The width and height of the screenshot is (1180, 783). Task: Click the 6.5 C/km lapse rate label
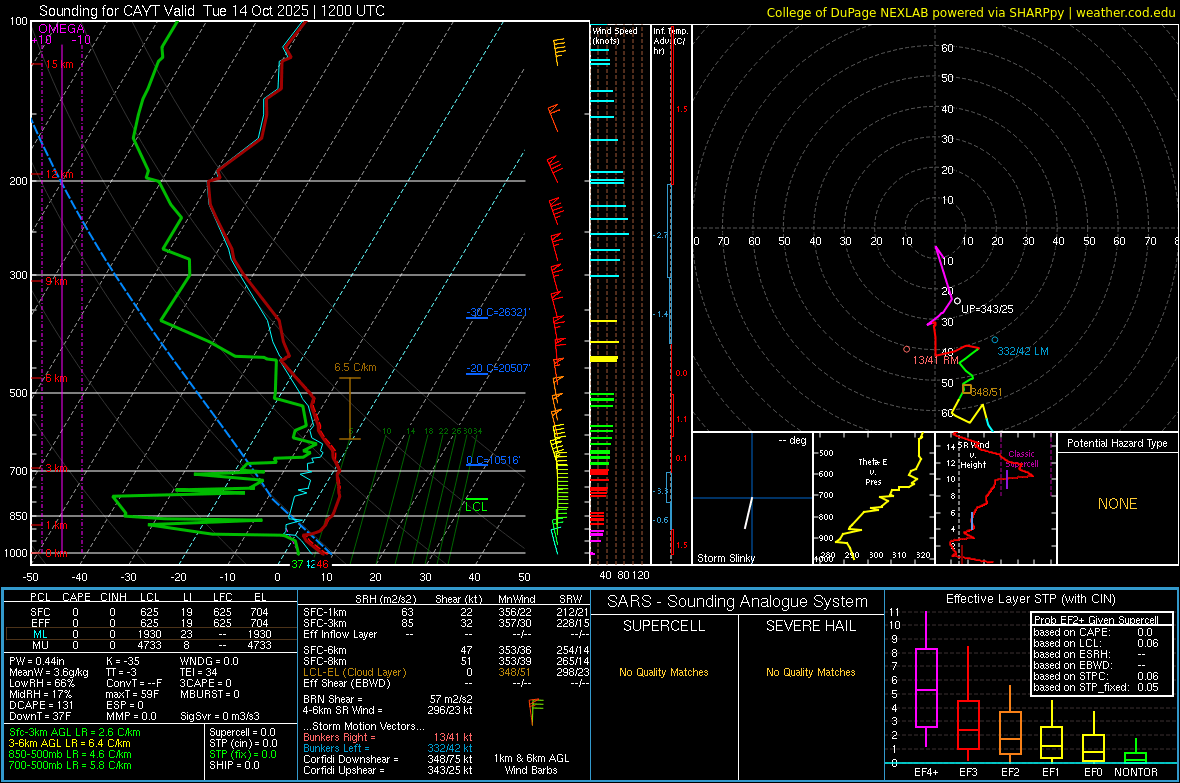[355, 367]
